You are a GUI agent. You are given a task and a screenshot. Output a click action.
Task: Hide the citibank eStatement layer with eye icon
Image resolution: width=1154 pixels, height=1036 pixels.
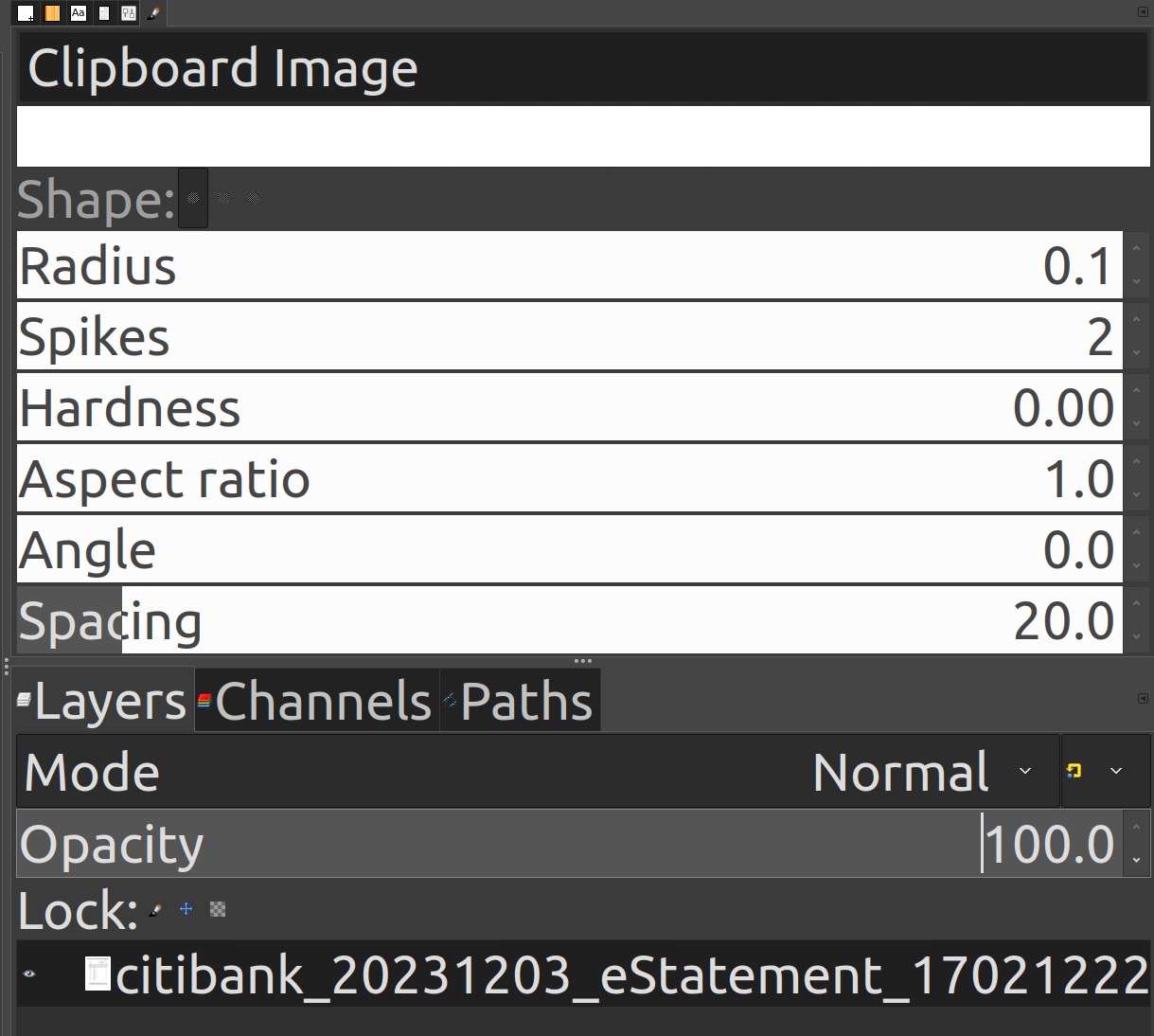pyautogui.click(x=30, y=973)
